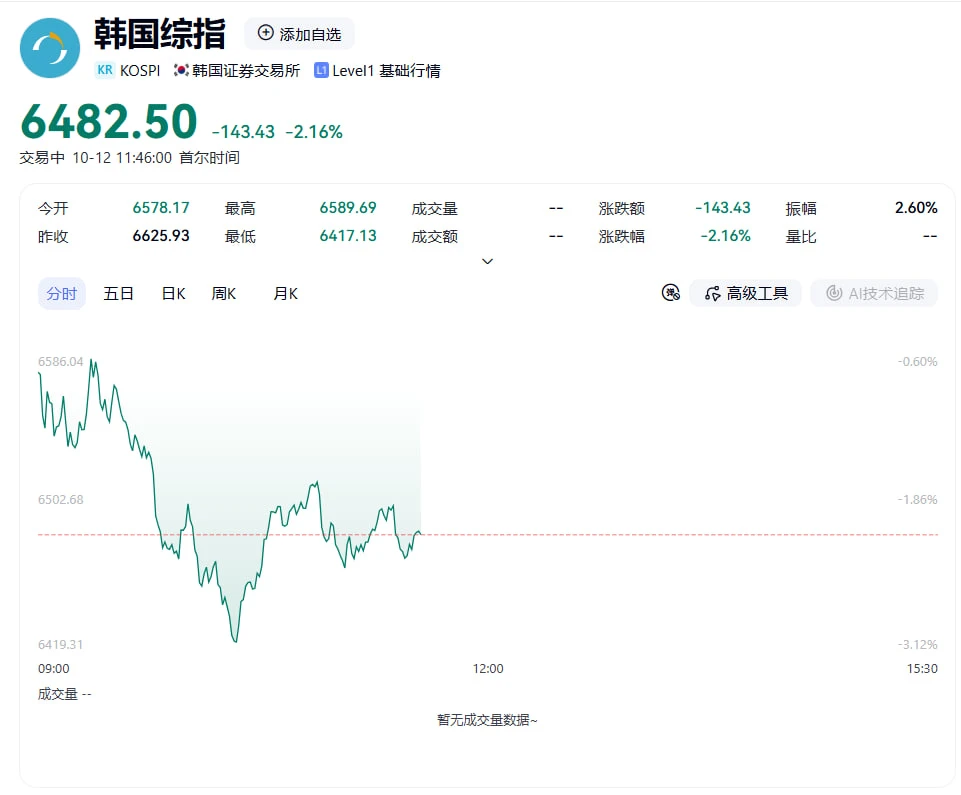Click the KR market badge icon
Image resolution: width=961 pixels, height=795 pixels.
pyautogui.click(x=105, y=70)
